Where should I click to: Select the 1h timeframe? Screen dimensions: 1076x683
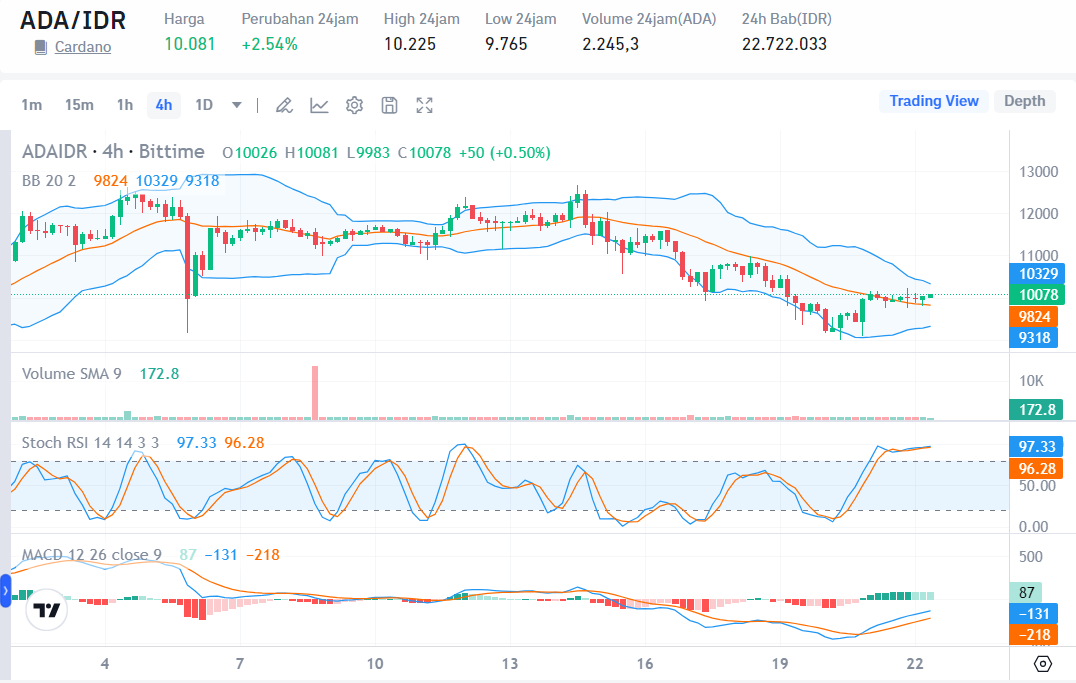point(124,105)
